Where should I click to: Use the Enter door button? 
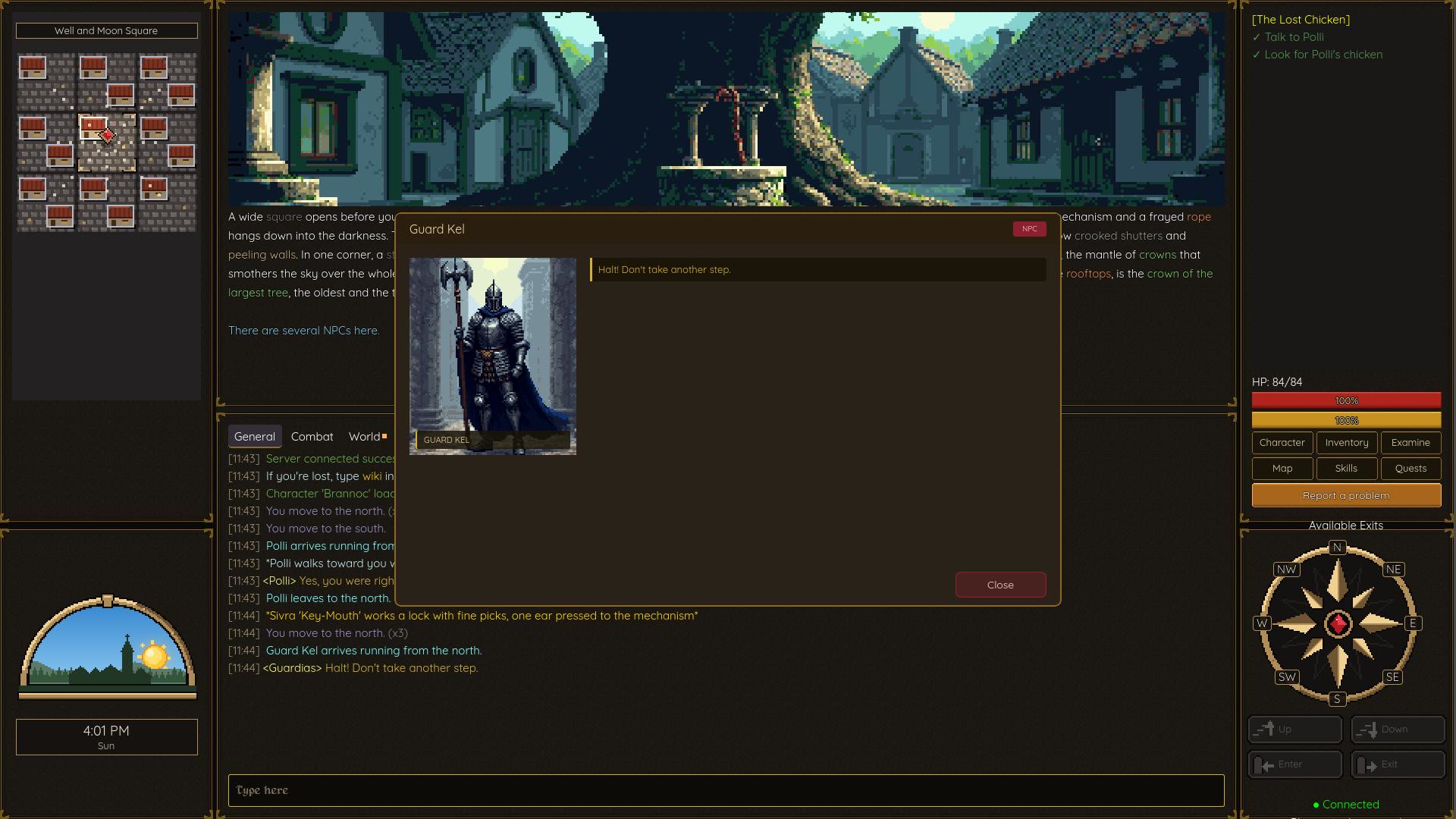click(1295, 764)
